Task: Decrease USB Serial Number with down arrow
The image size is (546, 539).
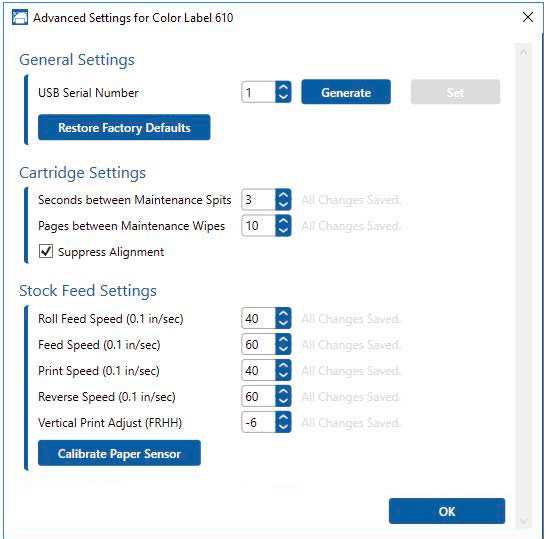Action: click(x=283, y=97)
